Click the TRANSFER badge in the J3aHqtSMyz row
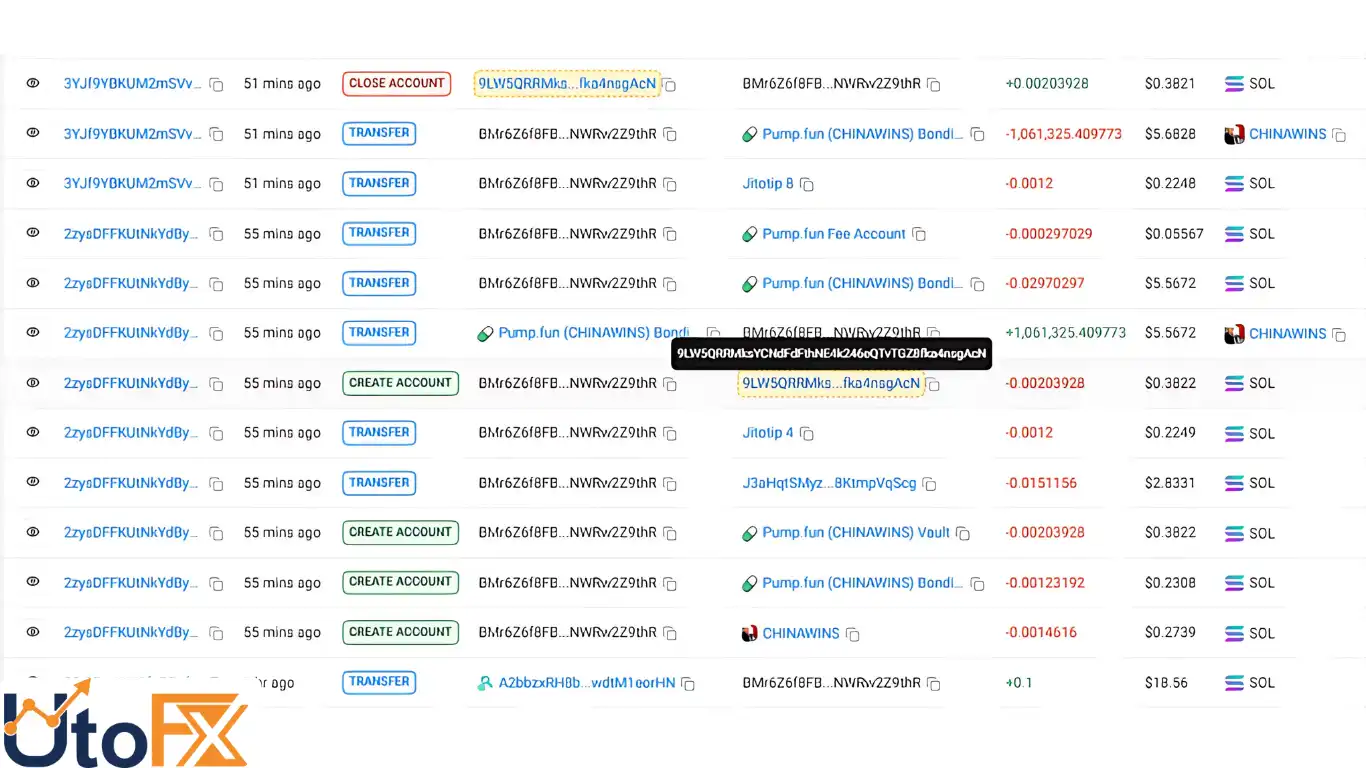The width and height of the screenshot is (1366, 768). tap(379, 482)
